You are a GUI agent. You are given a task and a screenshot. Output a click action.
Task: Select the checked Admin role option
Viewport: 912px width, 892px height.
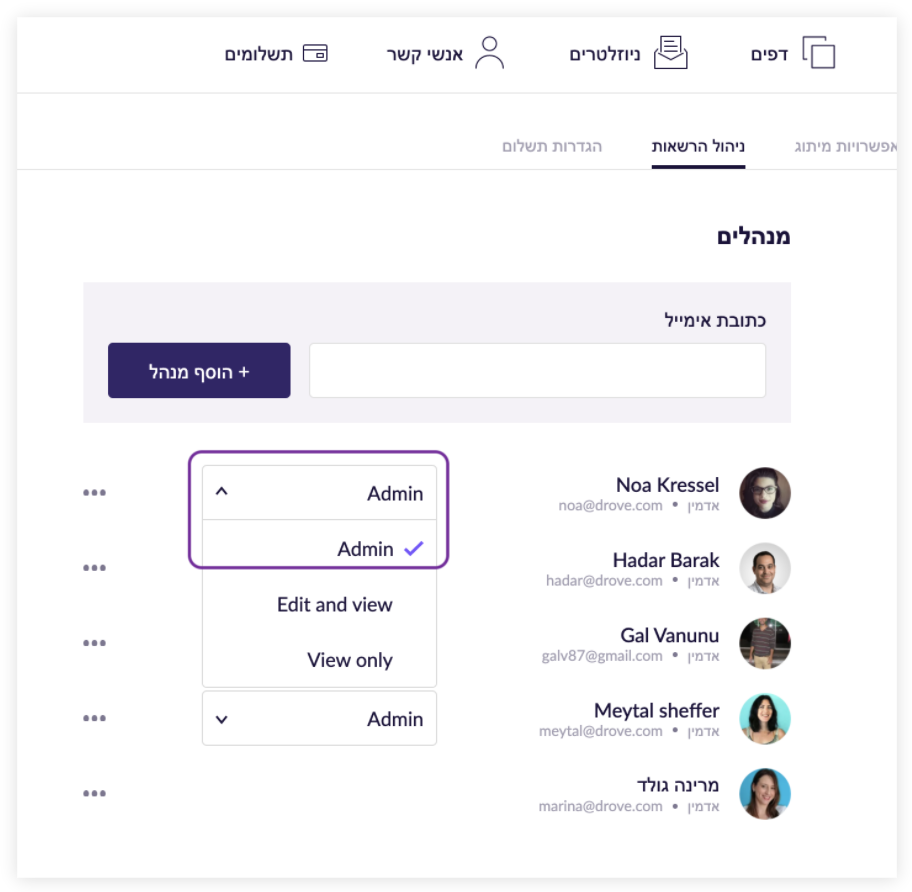[366, 549]
